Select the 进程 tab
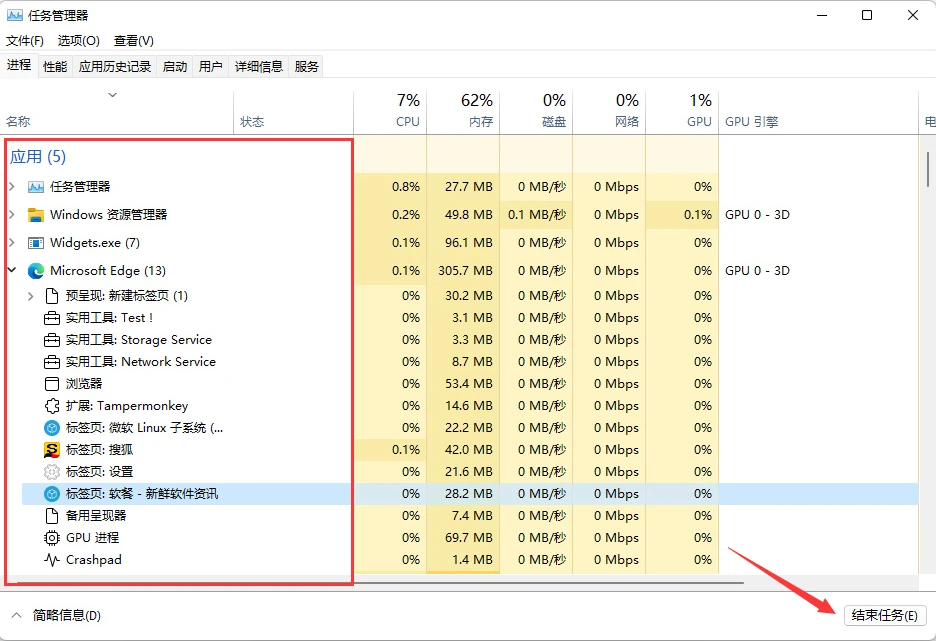Screen dimensions: 936x641 [19, 65]
